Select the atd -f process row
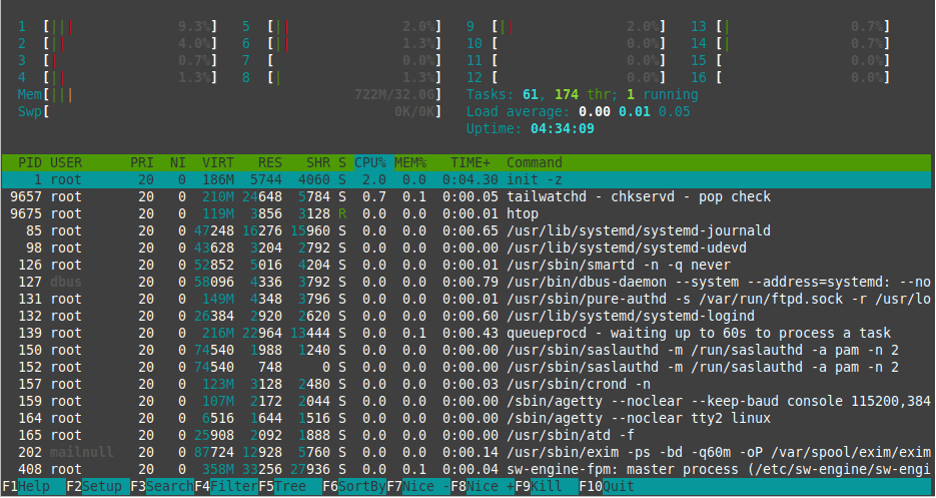 tap(466, 435)
